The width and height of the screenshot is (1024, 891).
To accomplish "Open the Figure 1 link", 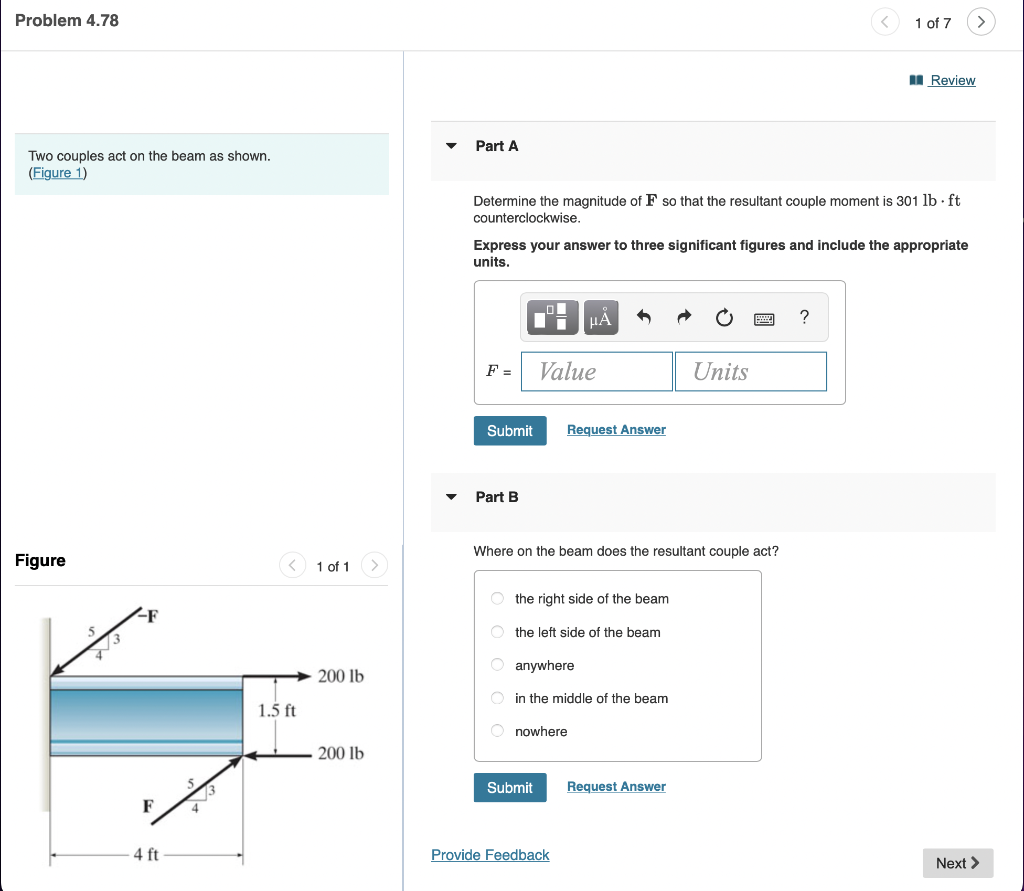I will pos(56,172).
